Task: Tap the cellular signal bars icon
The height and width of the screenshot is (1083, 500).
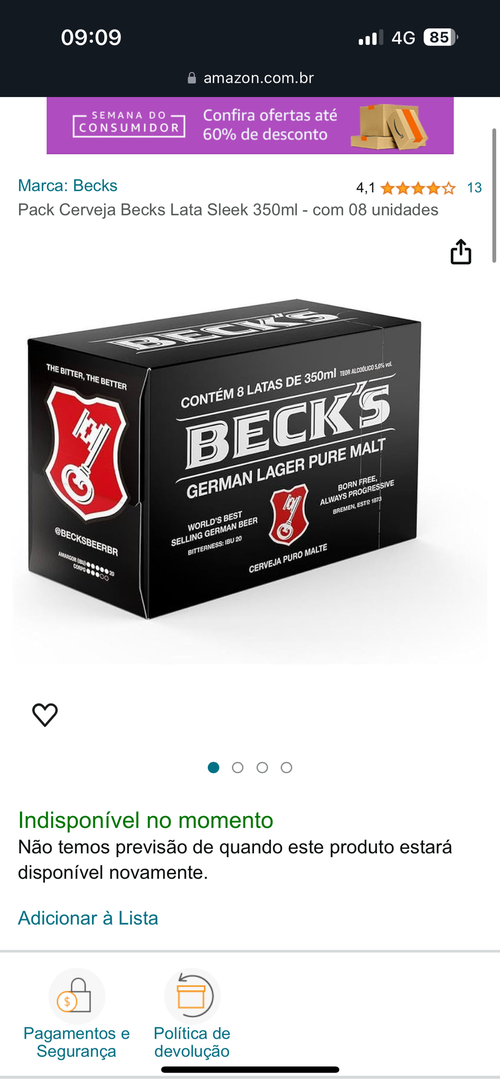Action: point(370,38)
